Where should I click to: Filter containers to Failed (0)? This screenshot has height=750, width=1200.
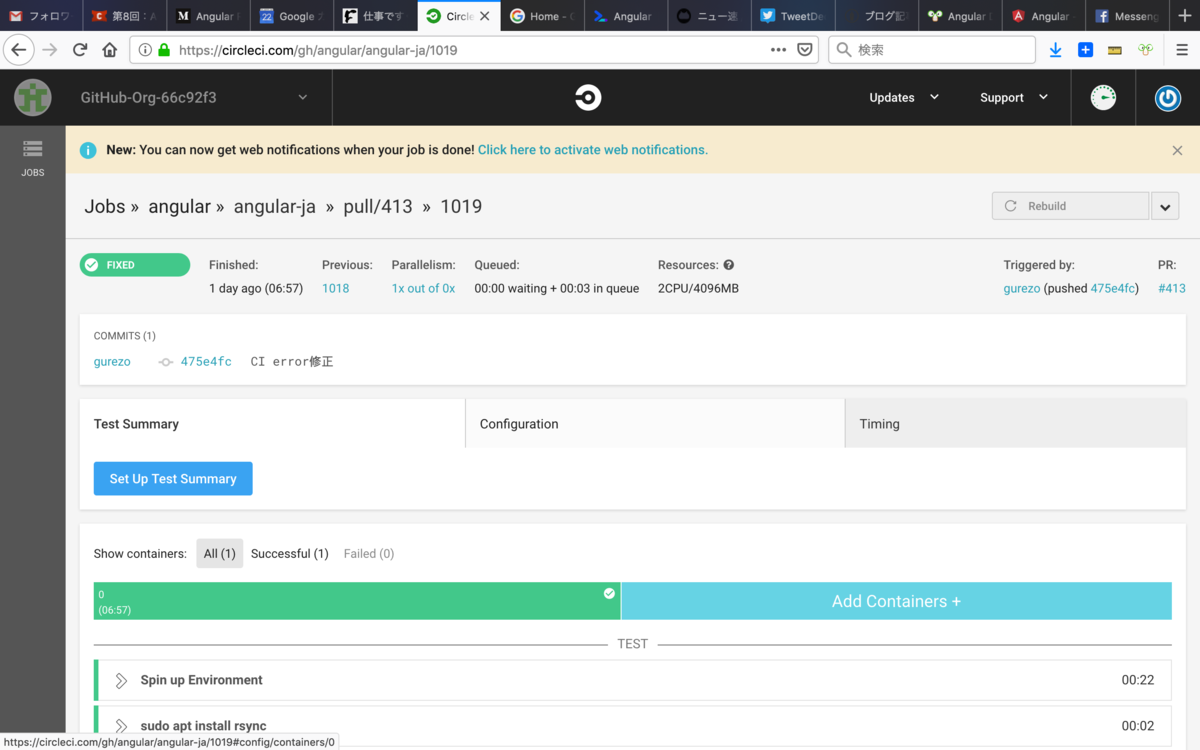[x=368, y=553]
